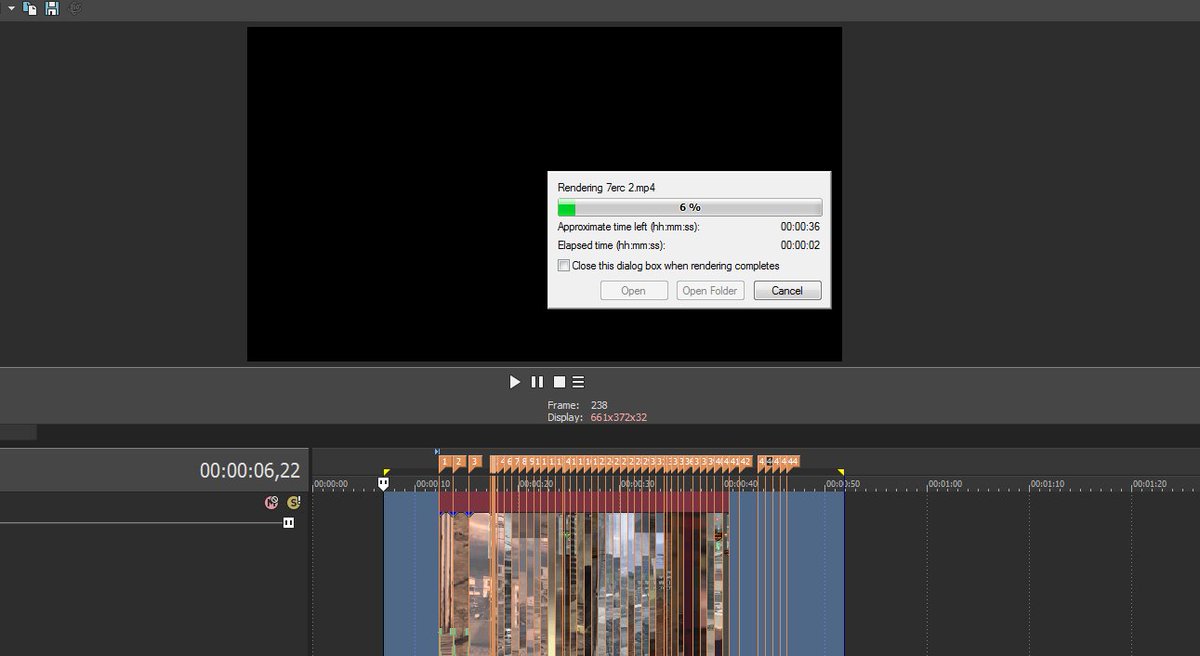This screenshot has width=1200, height=656.
Task: Toggle the track Solo button
Action: pos(293,503)
